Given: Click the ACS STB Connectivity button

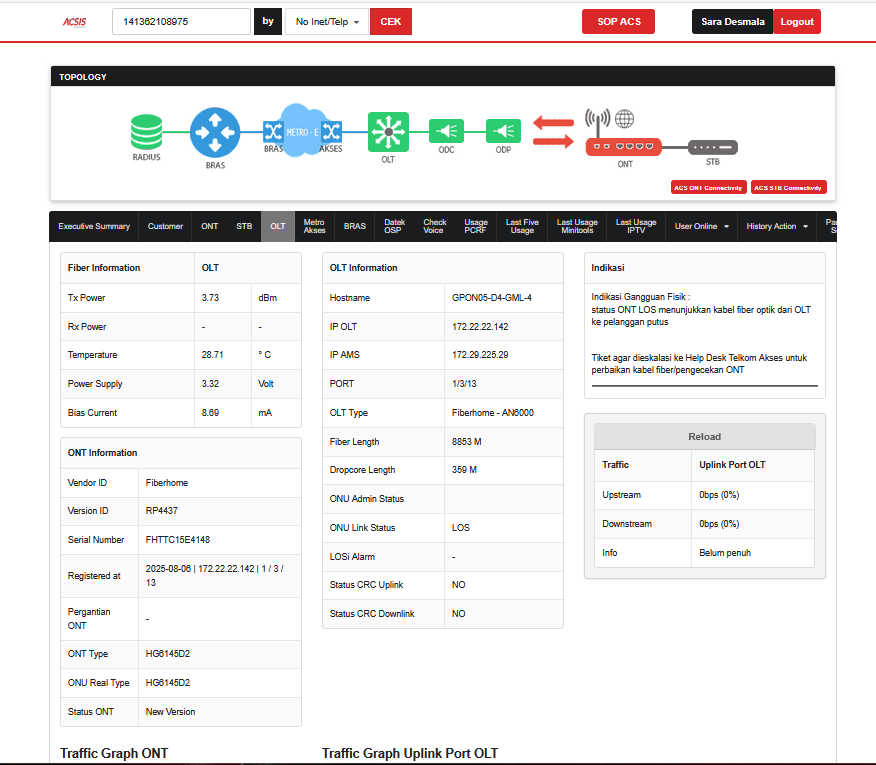Looking at the screenshot, I should 788,188.
